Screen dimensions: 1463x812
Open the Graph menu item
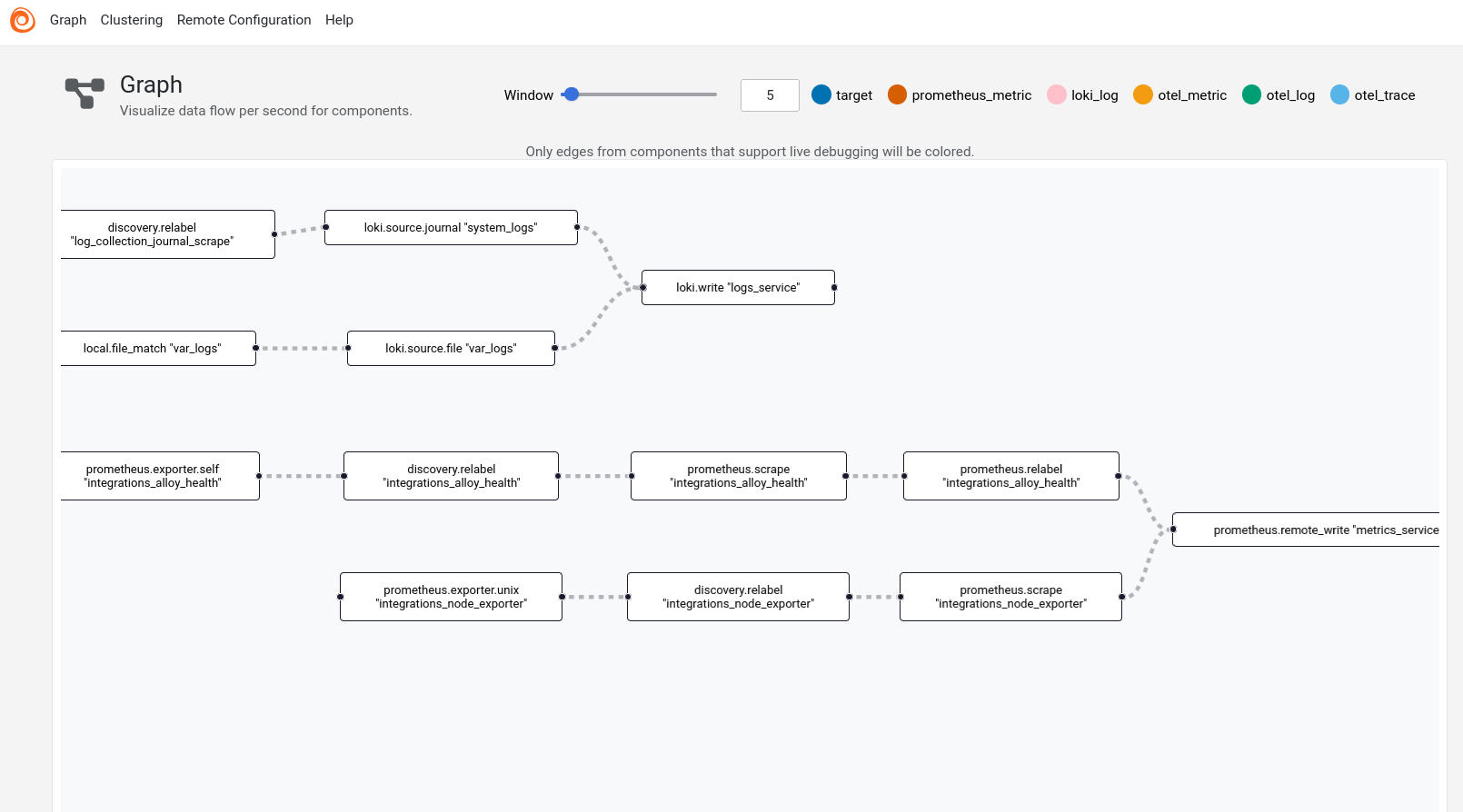click(68, 20)
